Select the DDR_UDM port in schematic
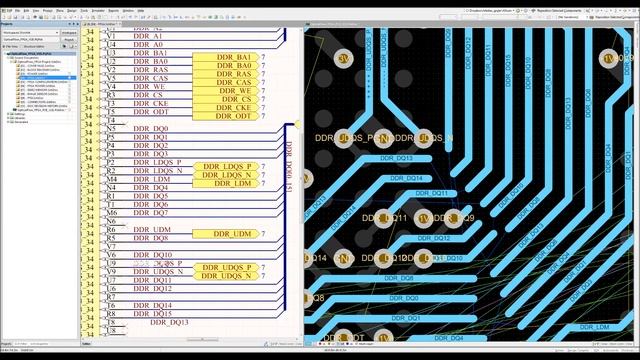The width and height of the screenshot is (640, 360). point(226,234)
